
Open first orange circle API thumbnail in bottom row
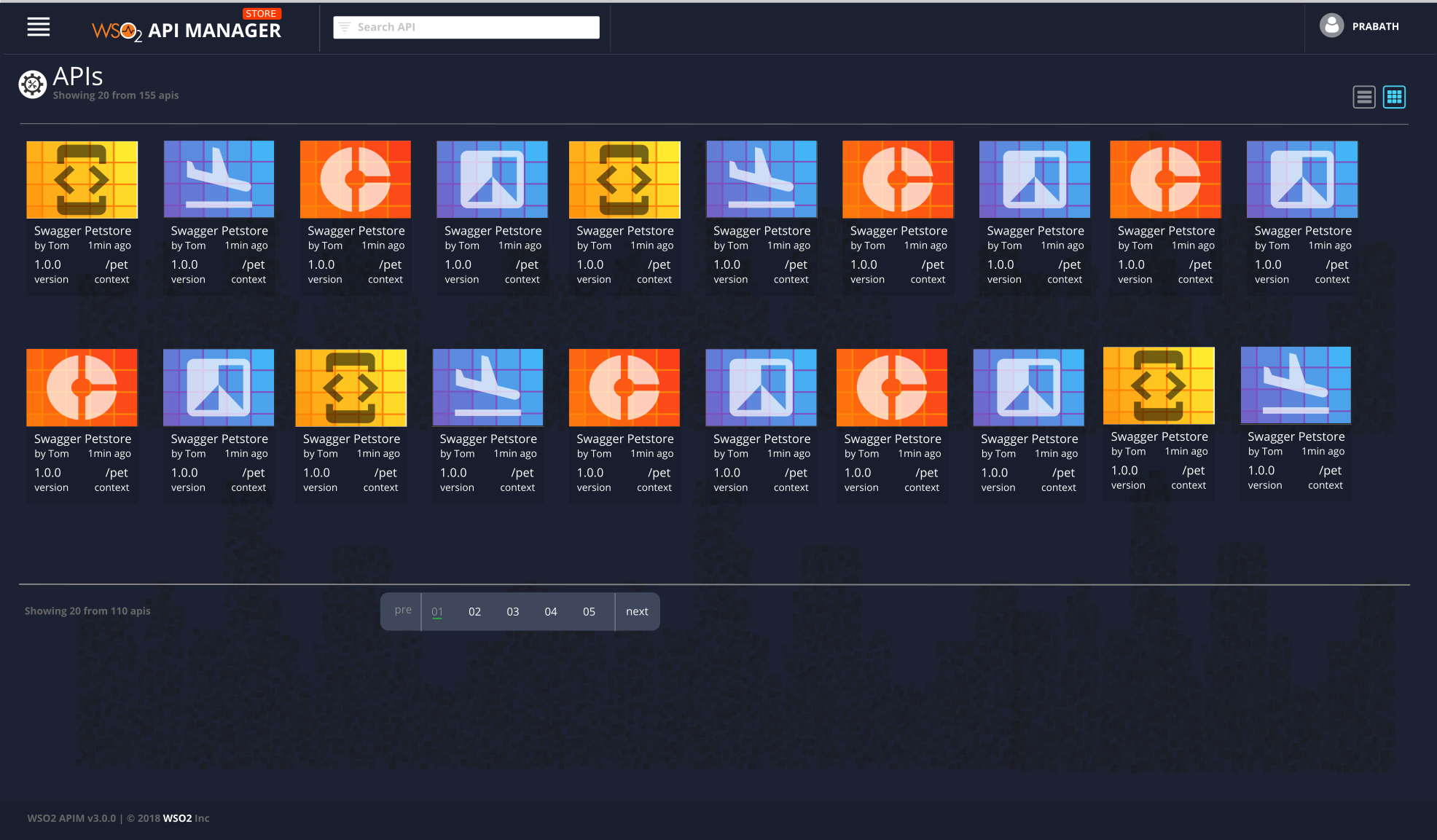(x=82, y=388)
